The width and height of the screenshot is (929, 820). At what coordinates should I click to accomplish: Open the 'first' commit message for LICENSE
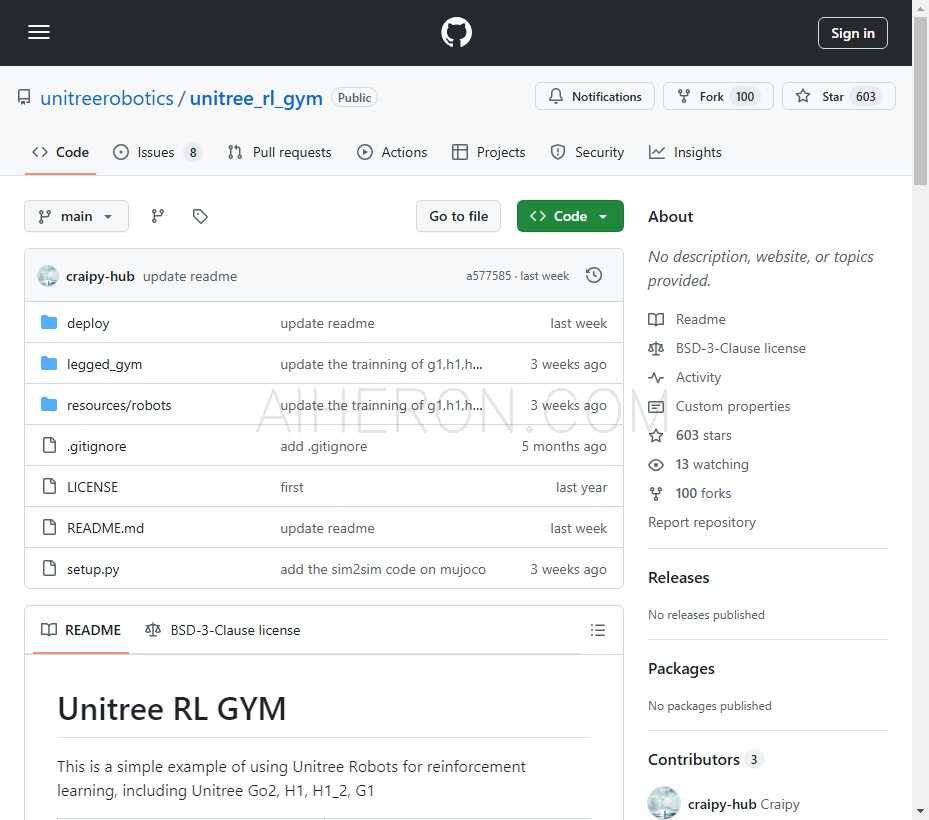(291, 487)
